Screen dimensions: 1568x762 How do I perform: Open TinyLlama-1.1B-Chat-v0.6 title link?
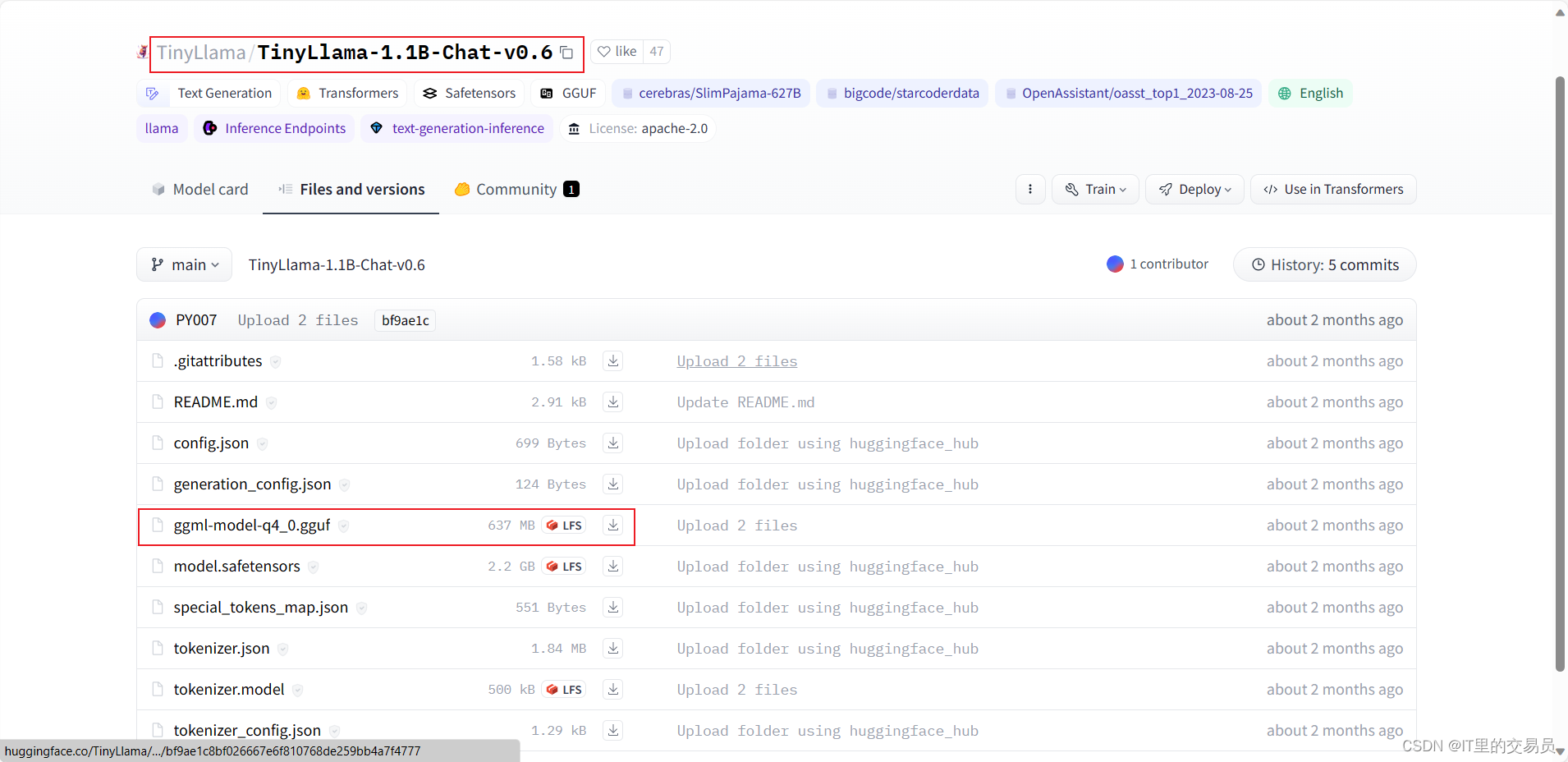[405, 53]
